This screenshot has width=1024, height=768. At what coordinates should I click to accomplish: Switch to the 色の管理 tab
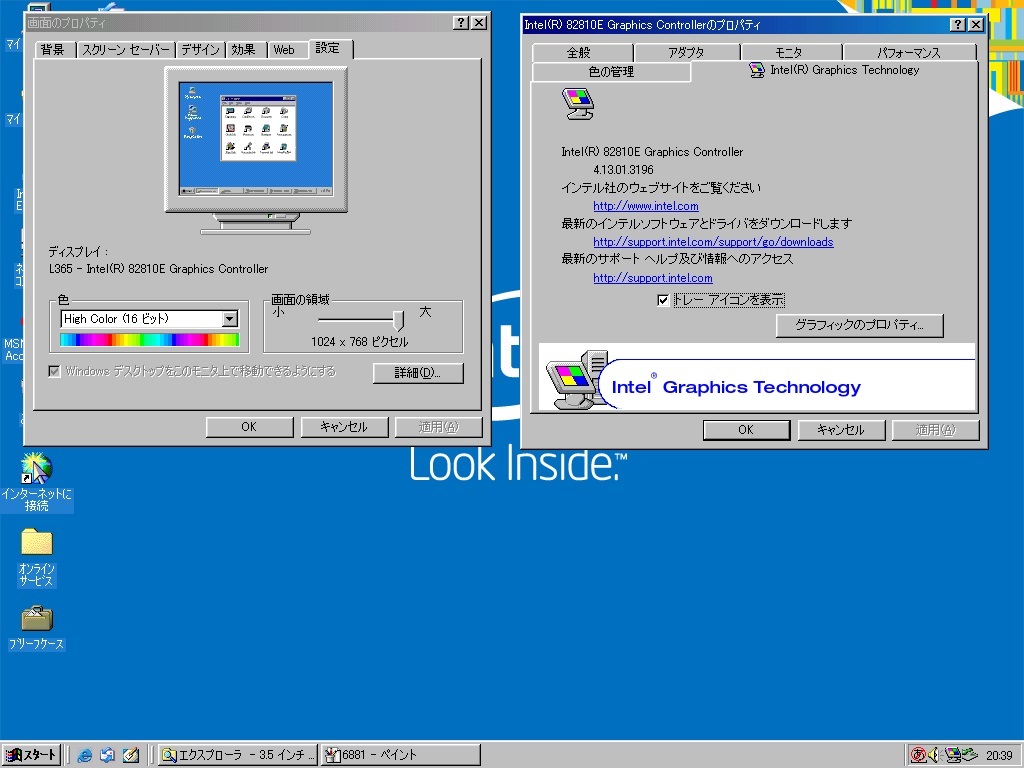(611, 71)
